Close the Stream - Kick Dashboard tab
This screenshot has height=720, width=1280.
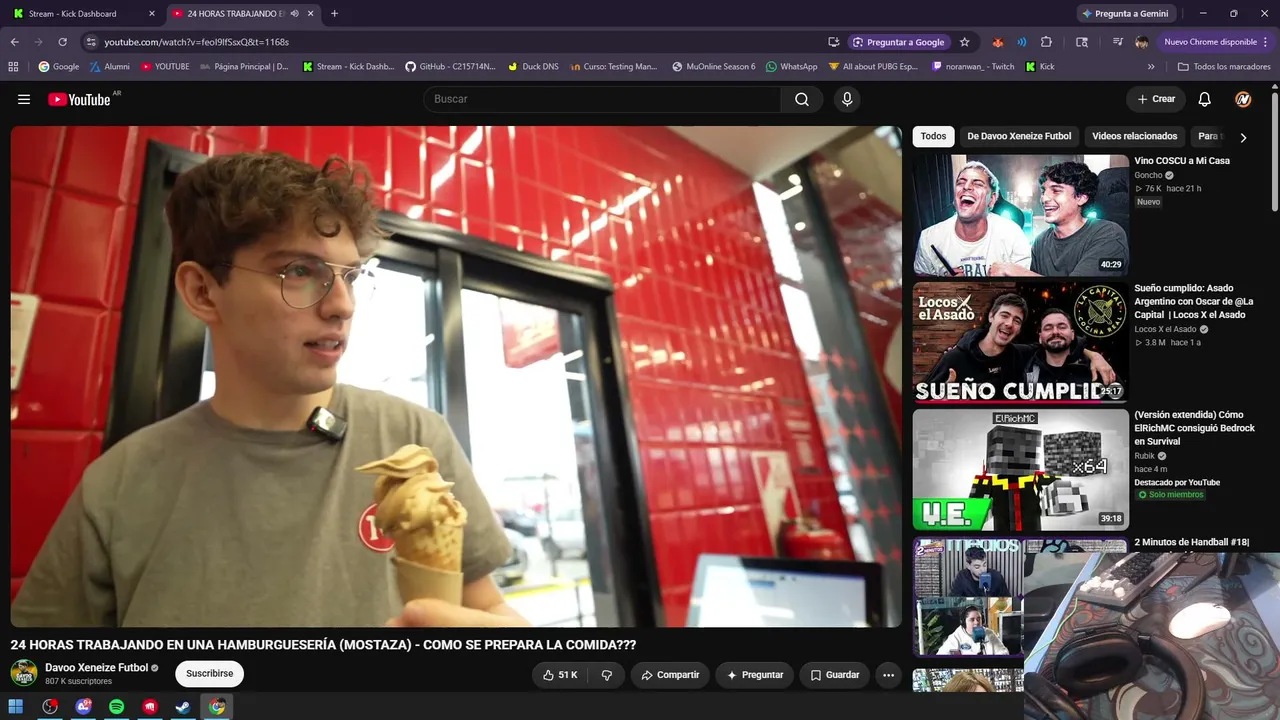click(152, 14)
